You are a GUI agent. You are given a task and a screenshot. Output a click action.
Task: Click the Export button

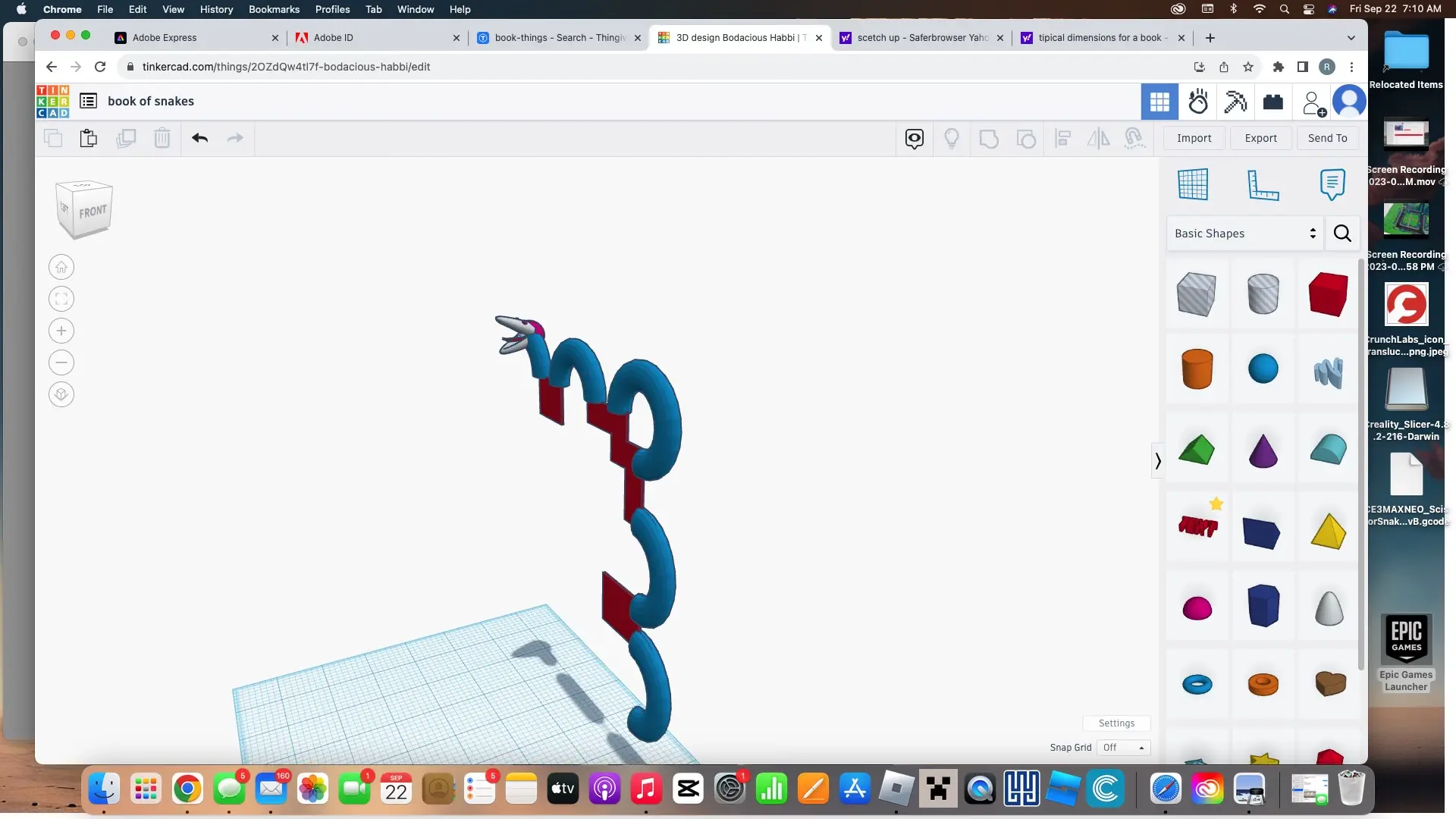click(1261, 138)
